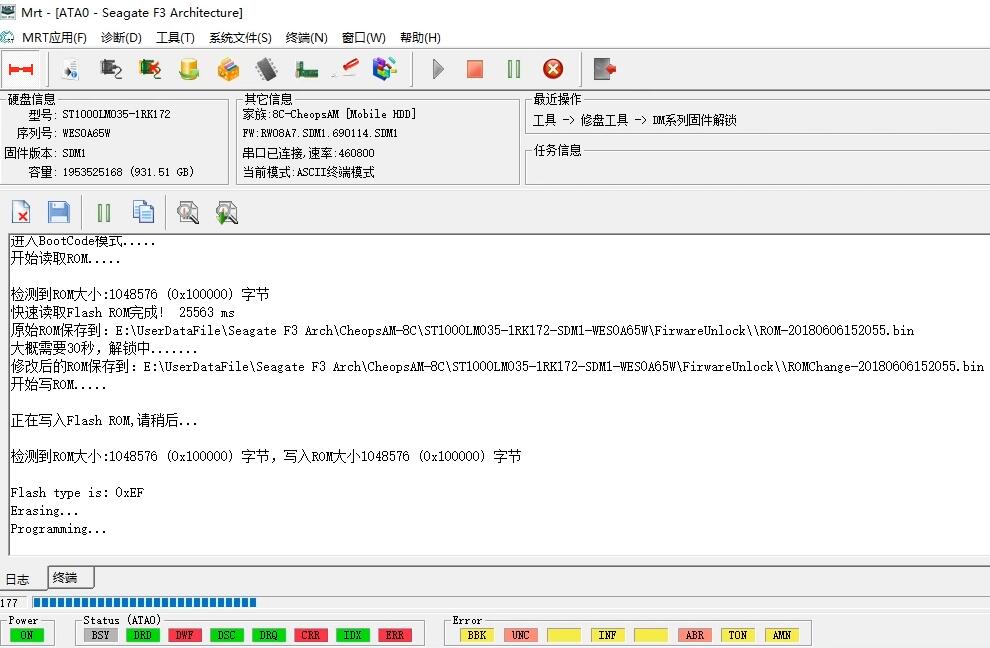Open the document utility icon in main toolbar

tap(71, 69)
